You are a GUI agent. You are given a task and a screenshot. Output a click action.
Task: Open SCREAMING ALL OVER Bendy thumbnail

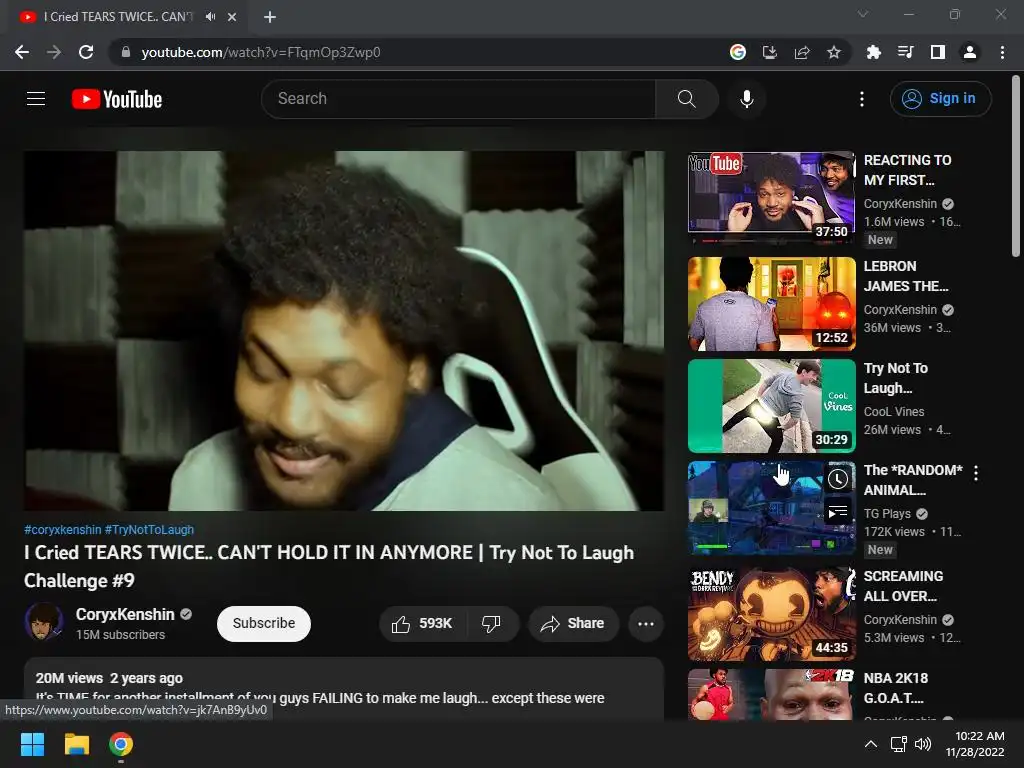(x=771, y=613)
